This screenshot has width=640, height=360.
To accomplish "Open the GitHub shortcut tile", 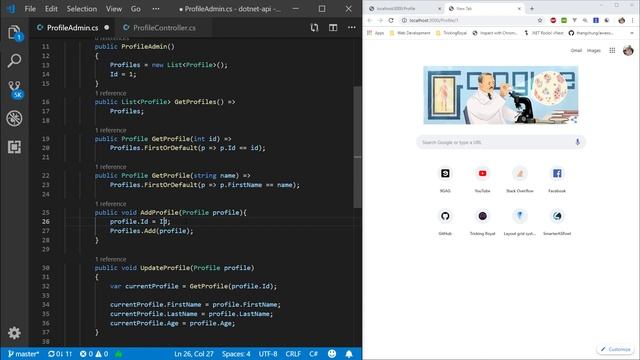I will click(445, 222).
